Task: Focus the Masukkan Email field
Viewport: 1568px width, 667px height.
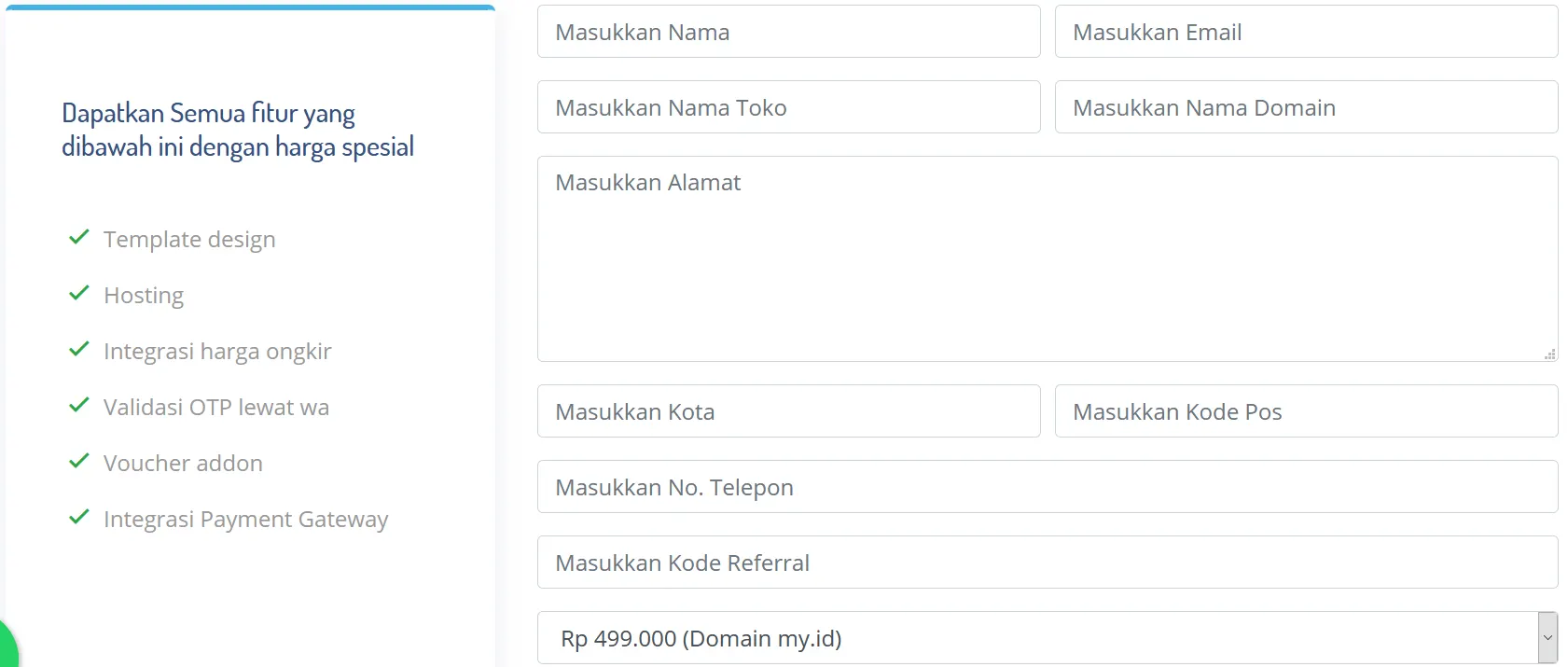Action: click(x=1306, y=32)
